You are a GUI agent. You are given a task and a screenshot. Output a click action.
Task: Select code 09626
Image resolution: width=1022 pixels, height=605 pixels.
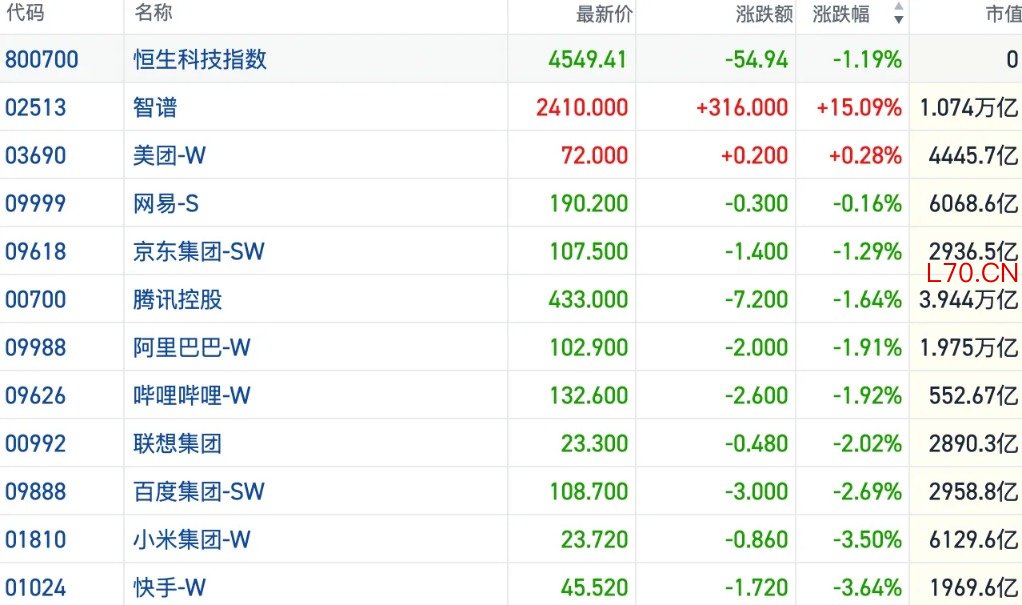pyautogui.click(x=35, y=396)
